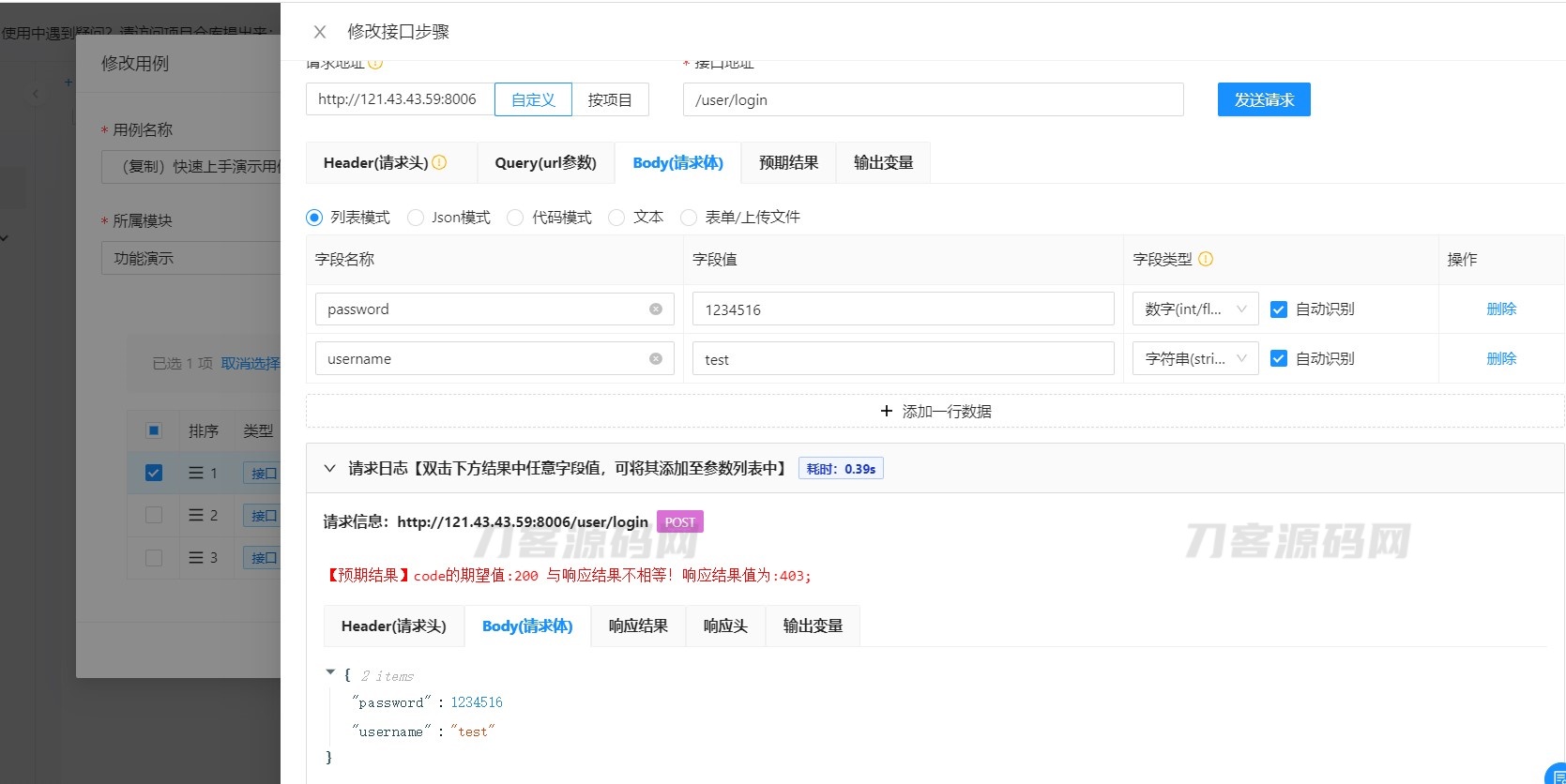Toggle 自动识别 checkbox in username row

1278,359
